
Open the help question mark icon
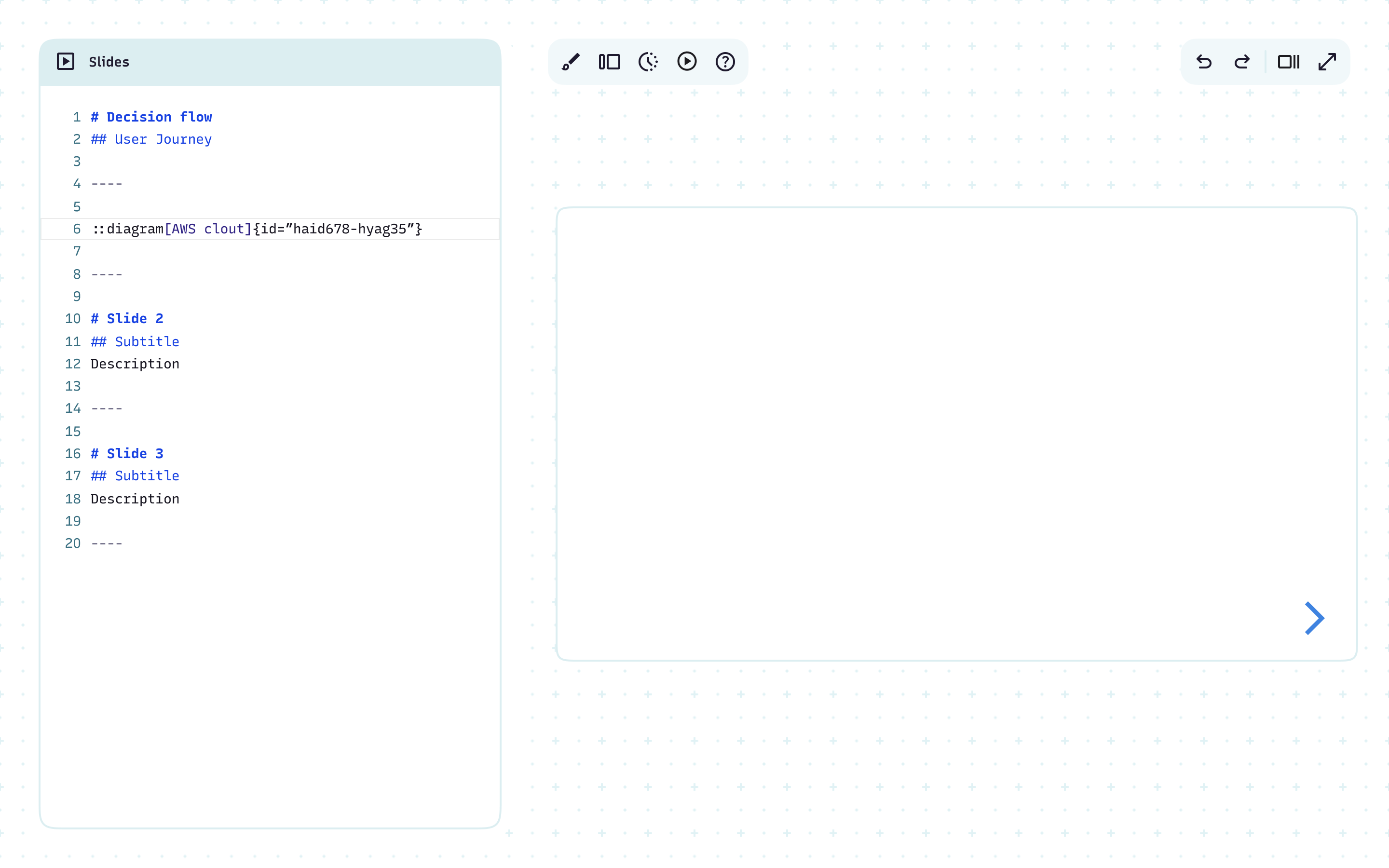pyautogui.click(x=725, y=61)
